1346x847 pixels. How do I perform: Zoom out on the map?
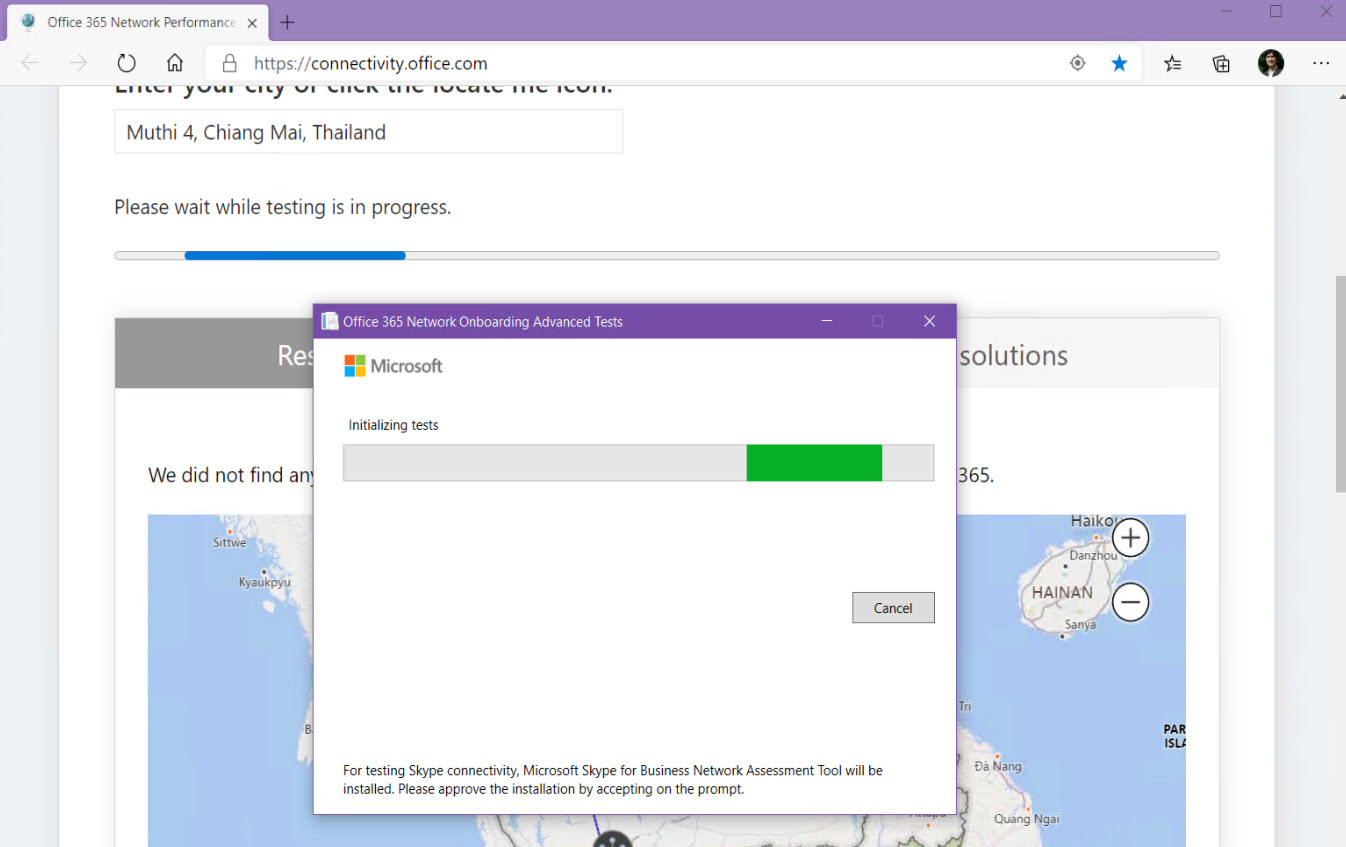pyautogui.click(x=1130, y=603)
